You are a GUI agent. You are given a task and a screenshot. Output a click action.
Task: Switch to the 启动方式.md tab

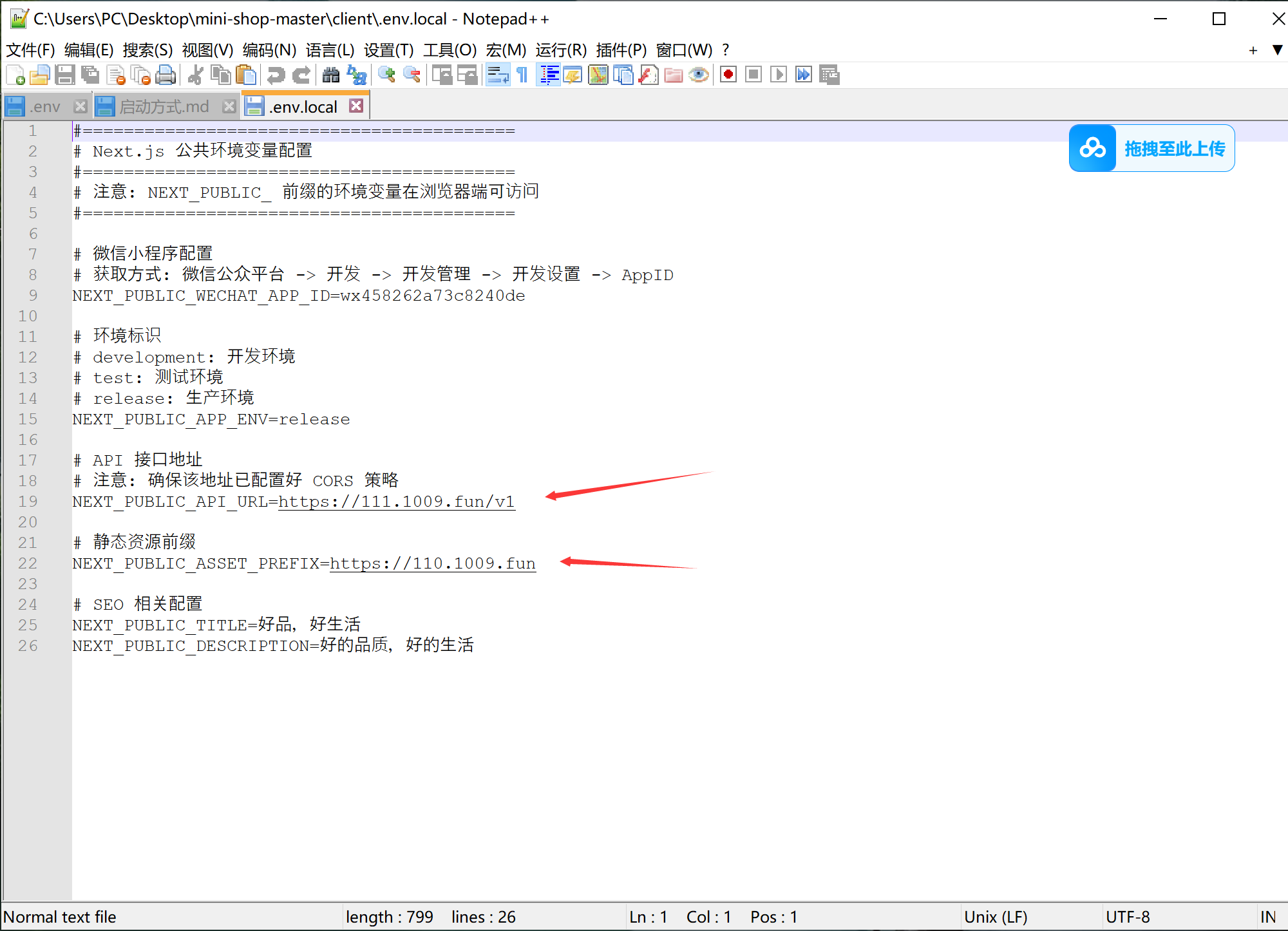pos(164,107)
